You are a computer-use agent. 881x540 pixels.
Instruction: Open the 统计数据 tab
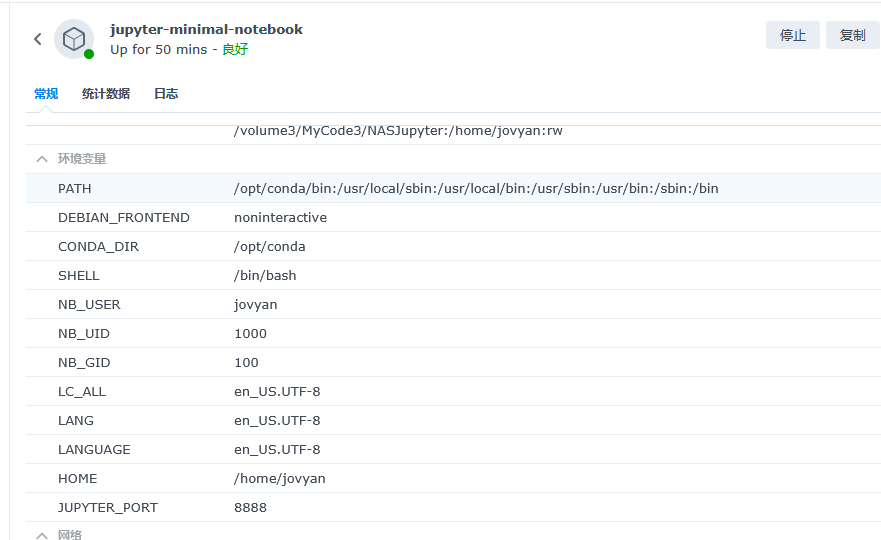[106, 94]
